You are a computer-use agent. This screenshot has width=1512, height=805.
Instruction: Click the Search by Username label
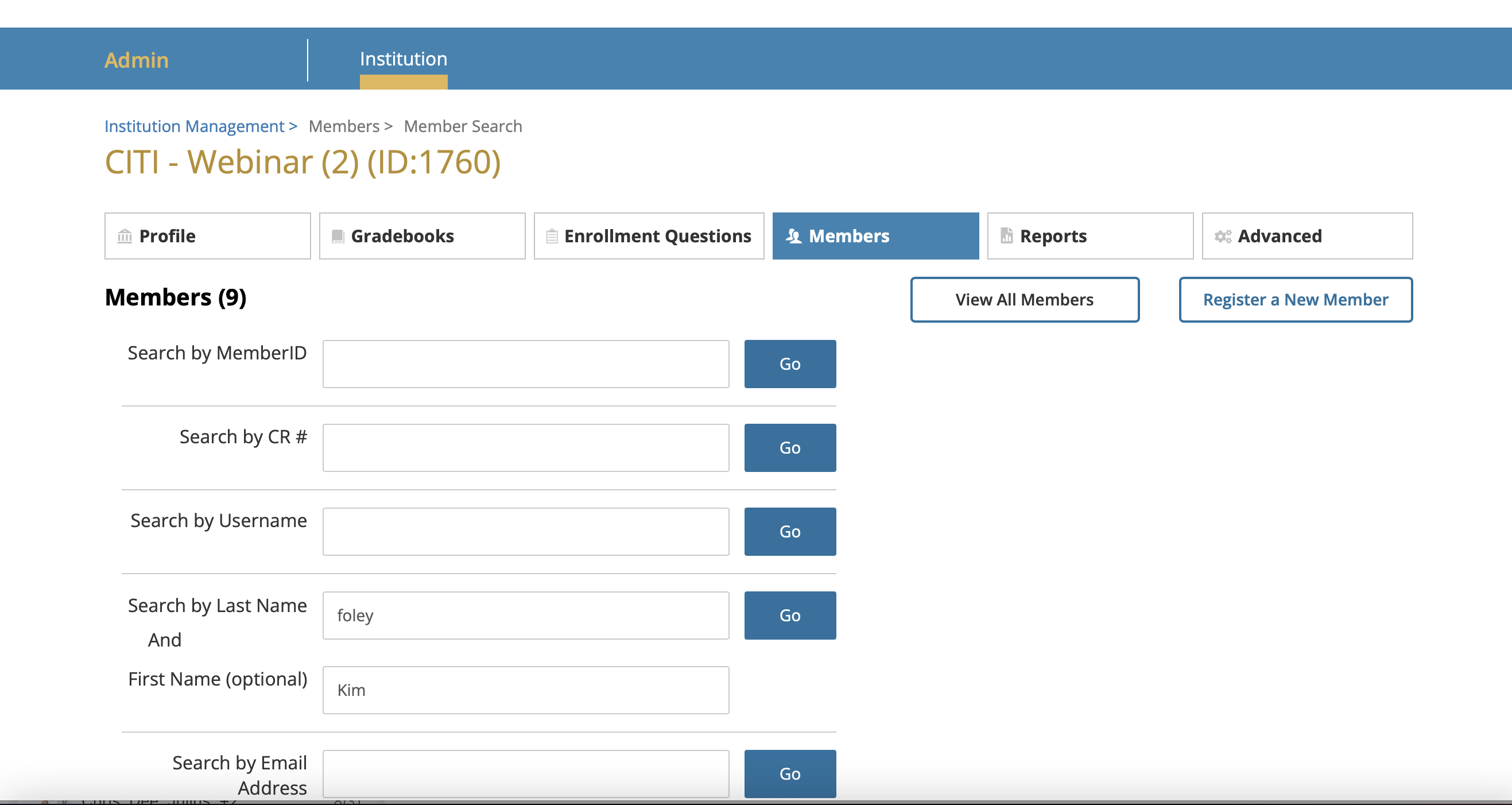pos(218,521)
